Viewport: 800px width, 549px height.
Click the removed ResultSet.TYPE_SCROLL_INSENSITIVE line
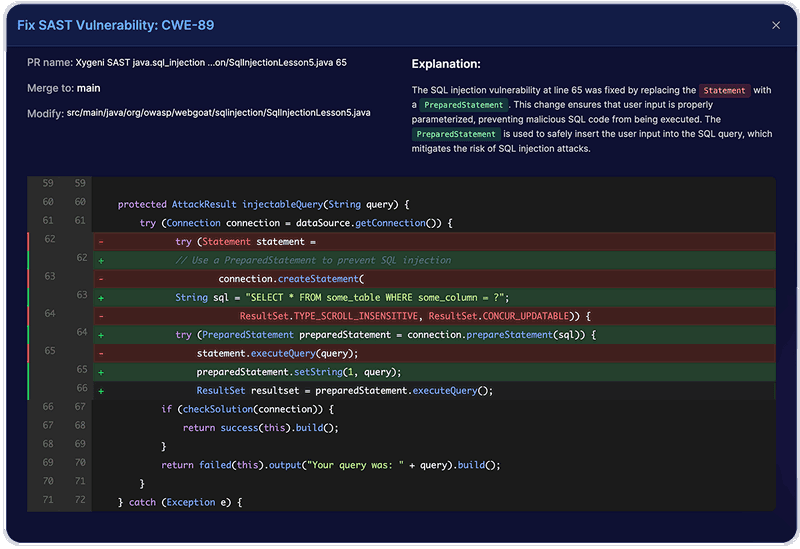[x=408, y=316]
